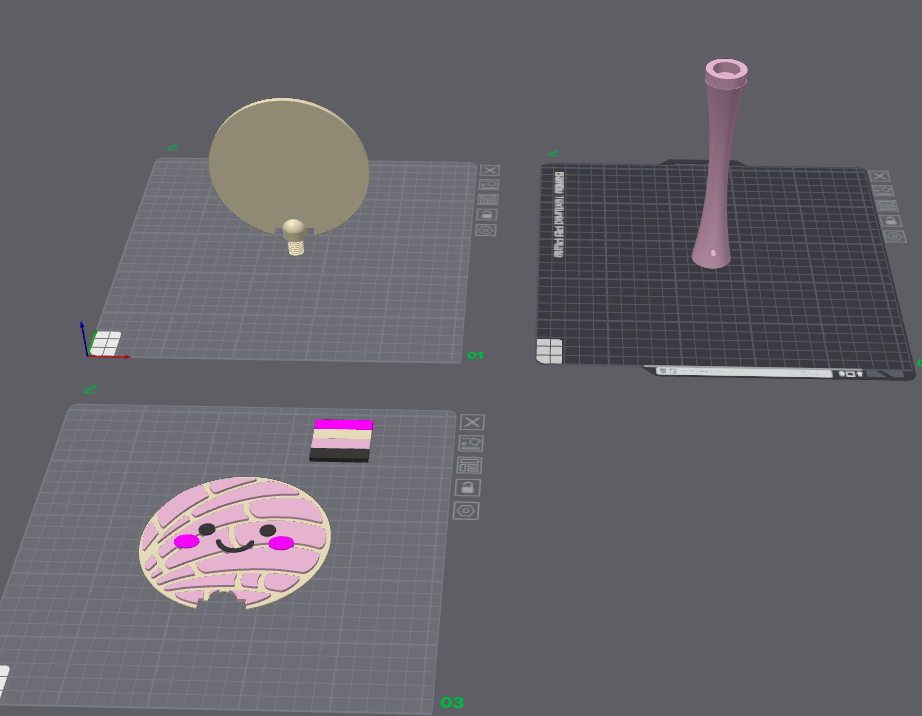This screenshot has height=716, width=922.
Task: Click the green 01 plate label
Action: 475,356
